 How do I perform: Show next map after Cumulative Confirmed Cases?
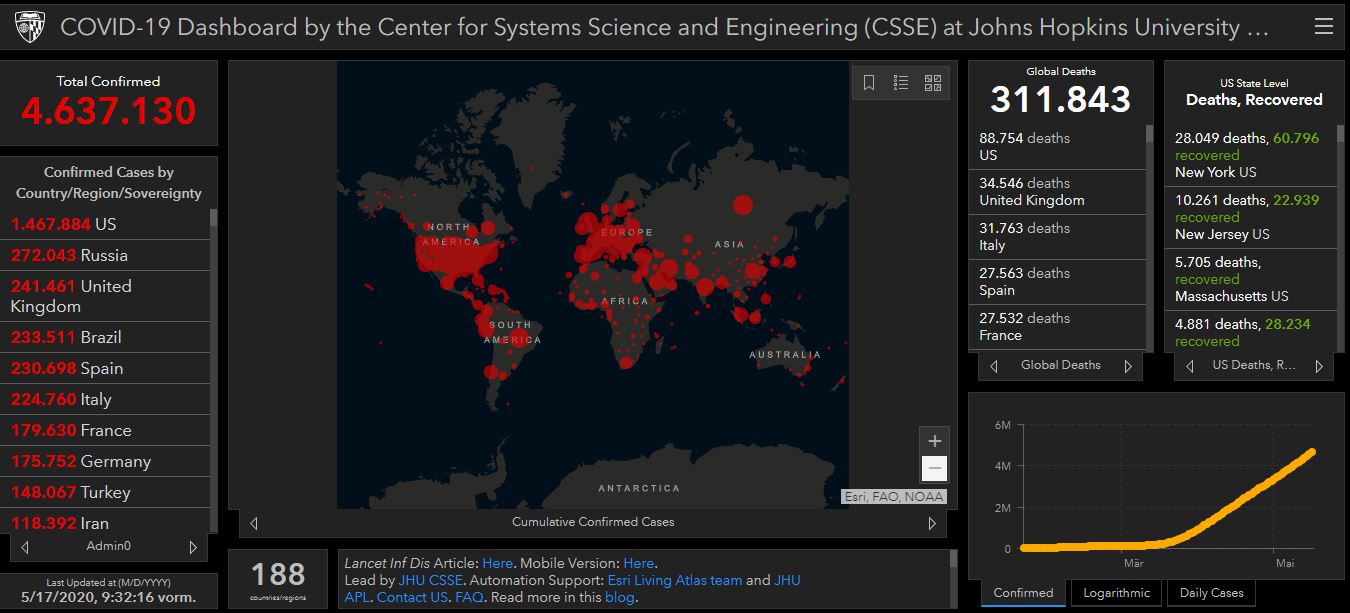coord(932,523)
